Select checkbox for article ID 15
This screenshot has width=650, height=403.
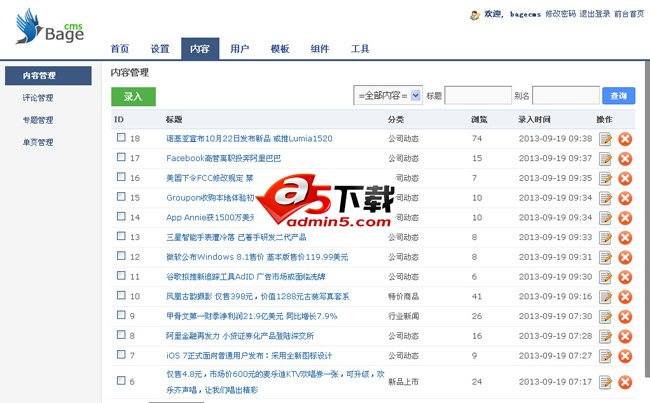coord(121,197)
